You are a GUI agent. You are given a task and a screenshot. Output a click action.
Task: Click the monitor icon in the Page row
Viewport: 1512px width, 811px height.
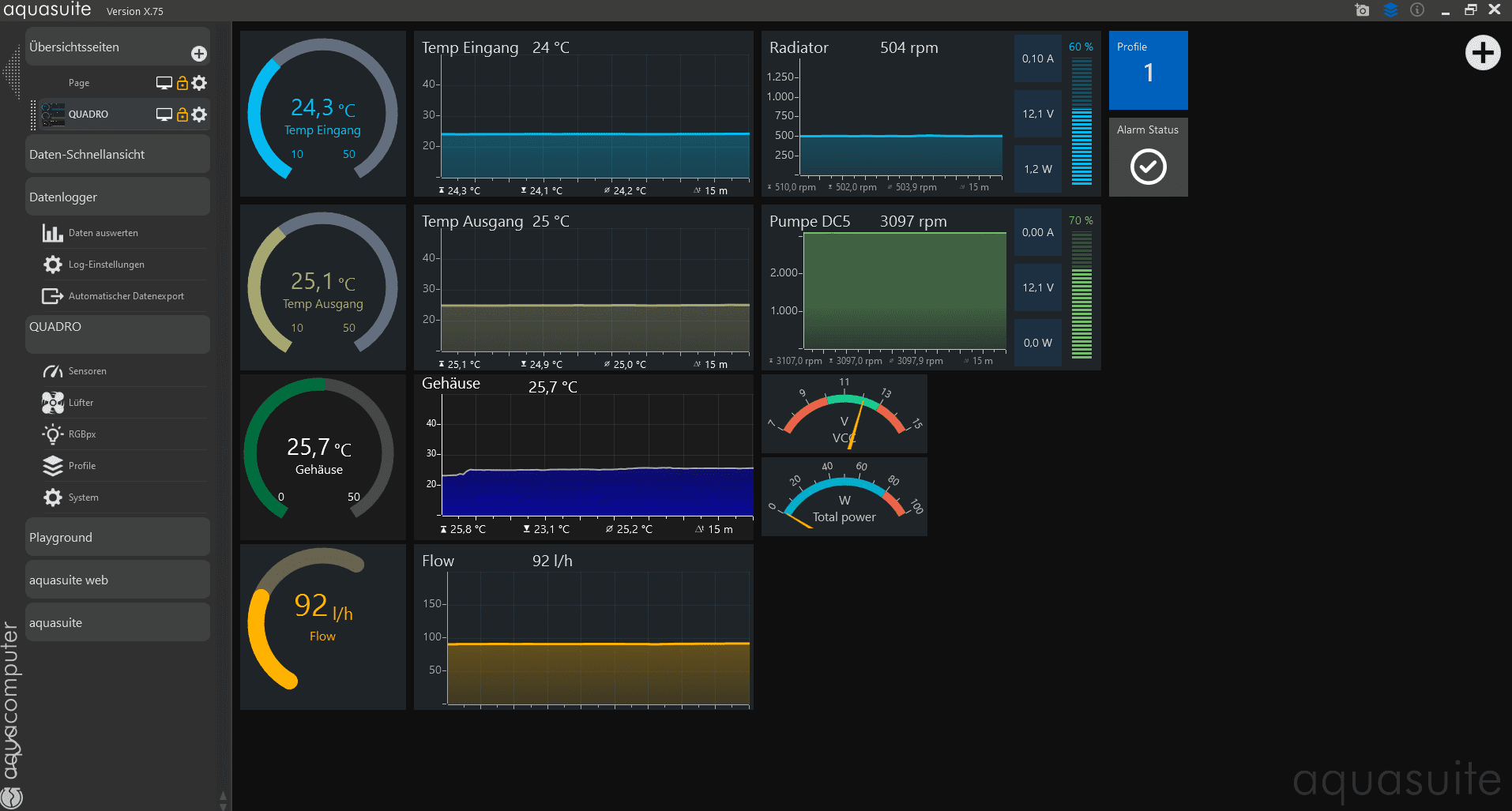click(164, 83)
